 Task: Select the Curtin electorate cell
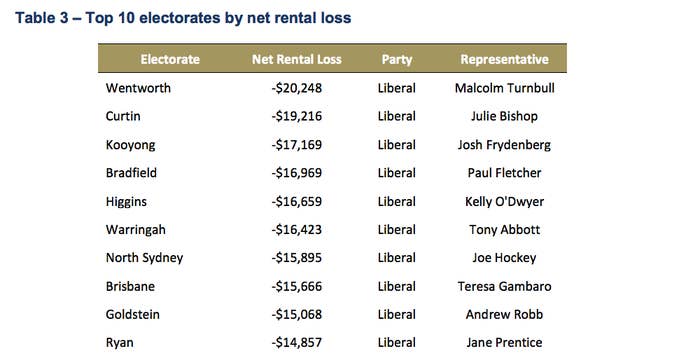[x=123, y=116]
